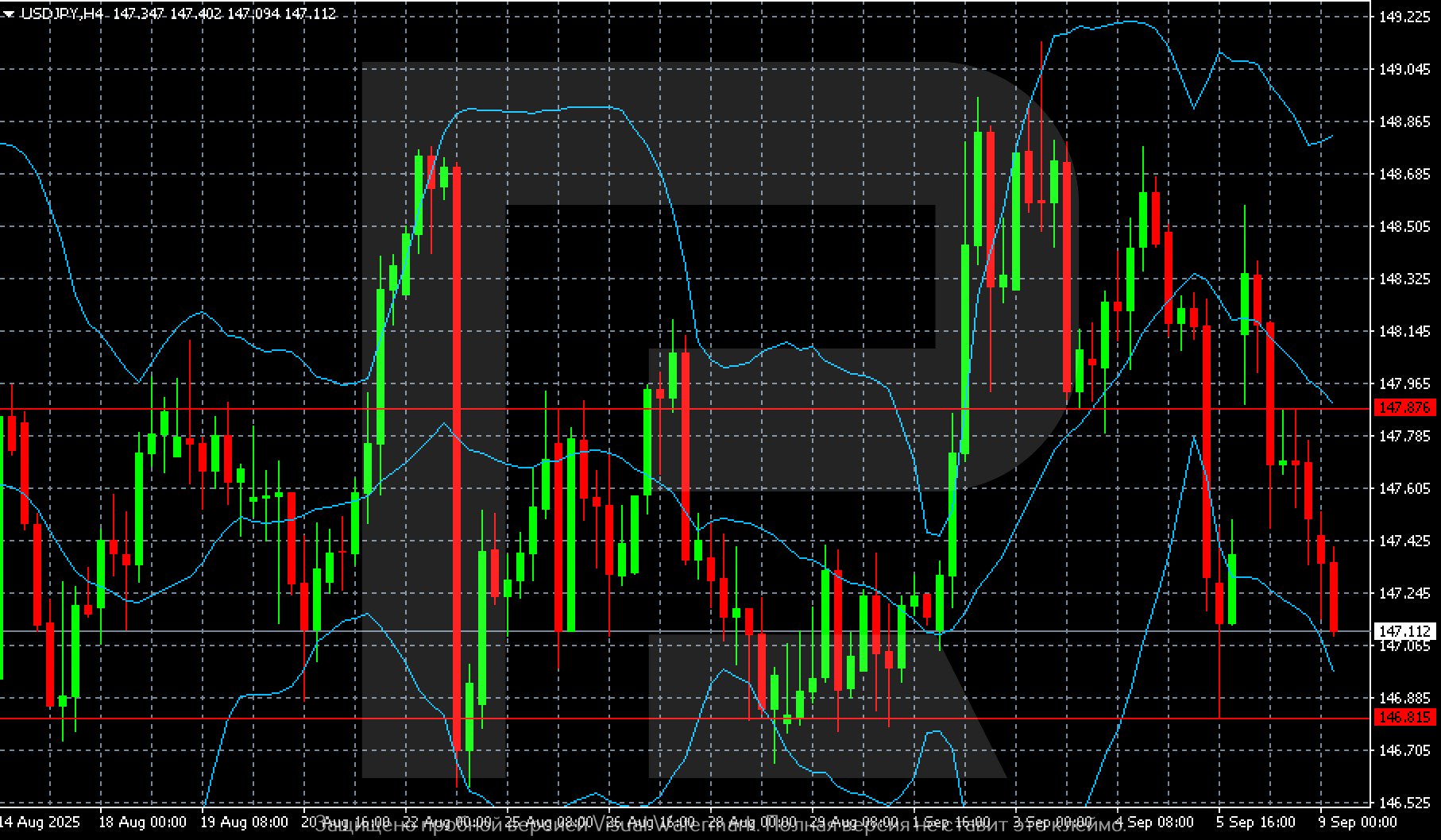The height and width of the screenshot is (840, 1441).
Task: Click the 19 Aug 08:00 time label
Action: [x=244, y=822]
